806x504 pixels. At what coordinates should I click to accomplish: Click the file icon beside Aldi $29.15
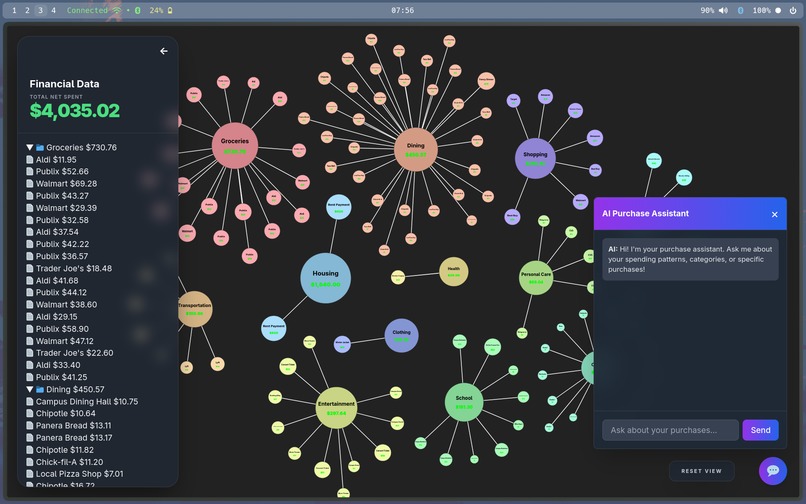pos(30,317)
